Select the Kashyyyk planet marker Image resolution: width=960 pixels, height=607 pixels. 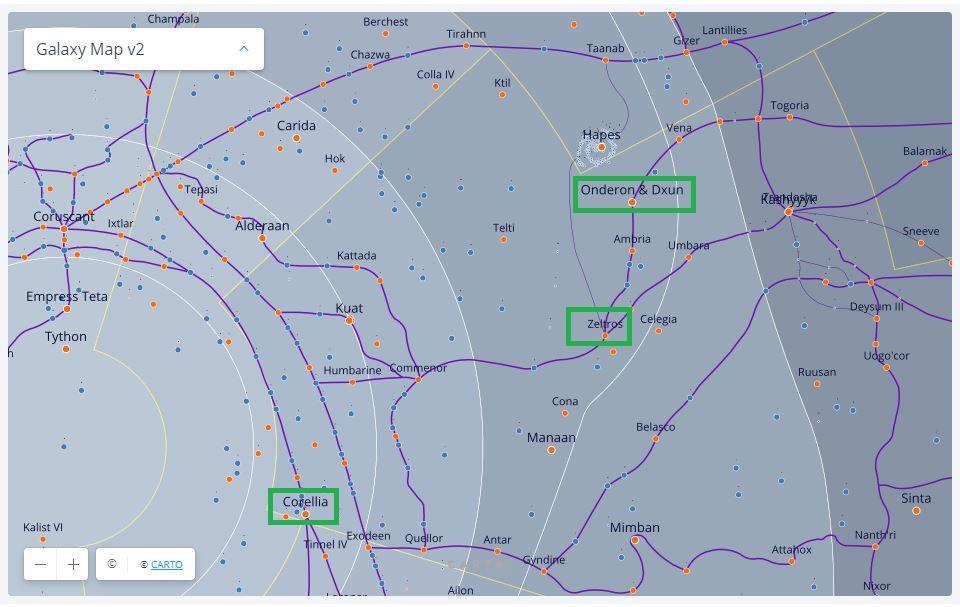point(789,211)
